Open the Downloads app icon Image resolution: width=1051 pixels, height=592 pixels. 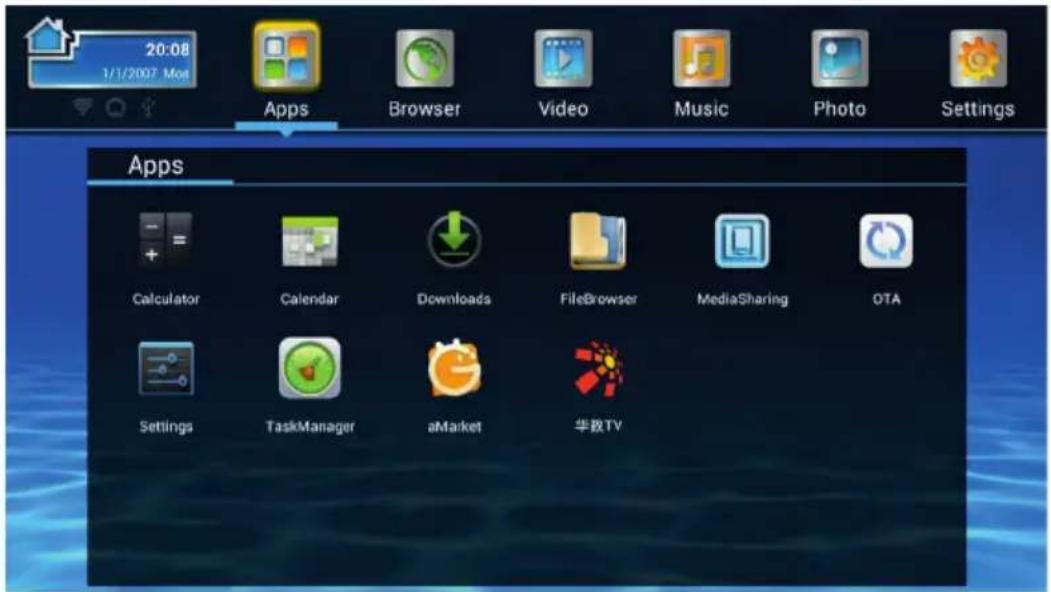[454, 239]
